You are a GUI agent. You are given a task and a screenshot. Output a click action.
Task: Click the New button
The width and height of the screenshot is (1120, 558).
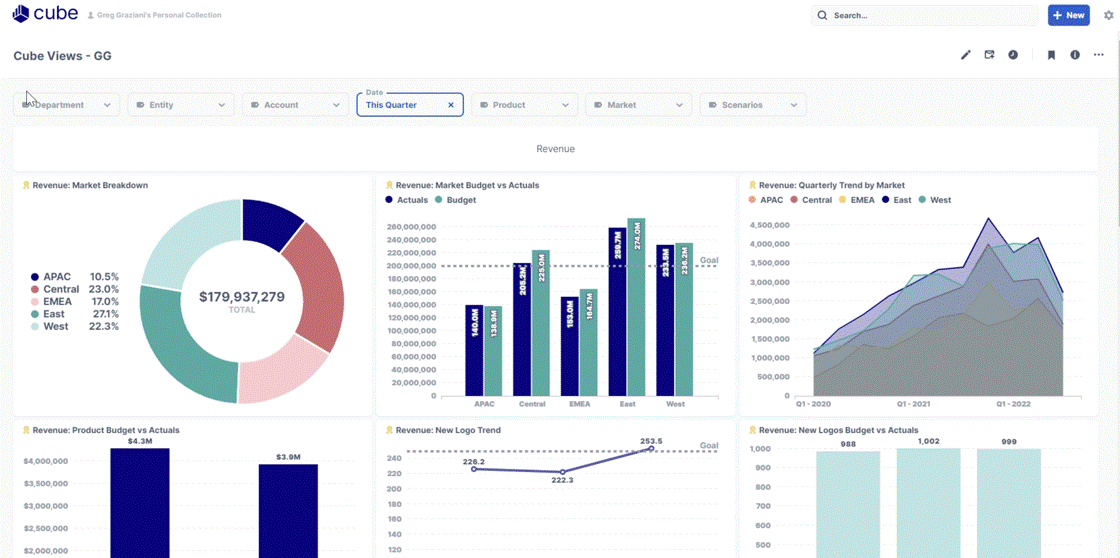(x=1069, y=15)
